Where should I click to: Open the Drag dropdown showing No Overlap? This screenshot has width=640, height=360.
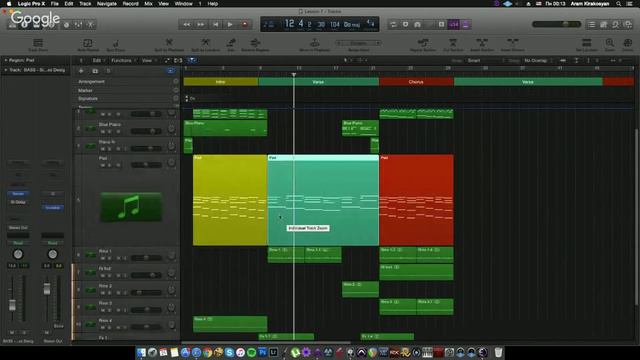click(x=538, y=60)
